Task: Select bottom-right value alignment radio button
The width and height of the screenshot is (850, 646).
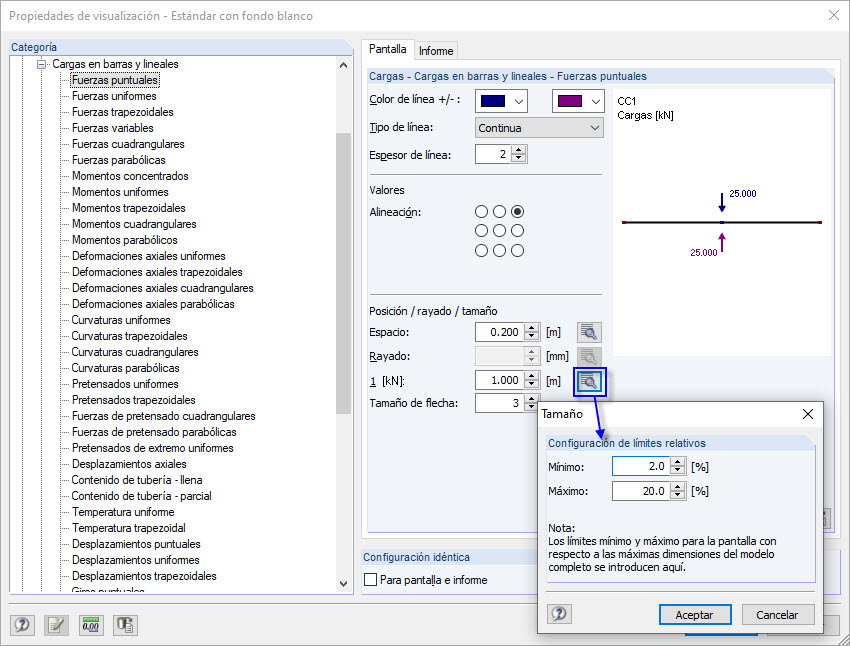Action: click(518, 250)
